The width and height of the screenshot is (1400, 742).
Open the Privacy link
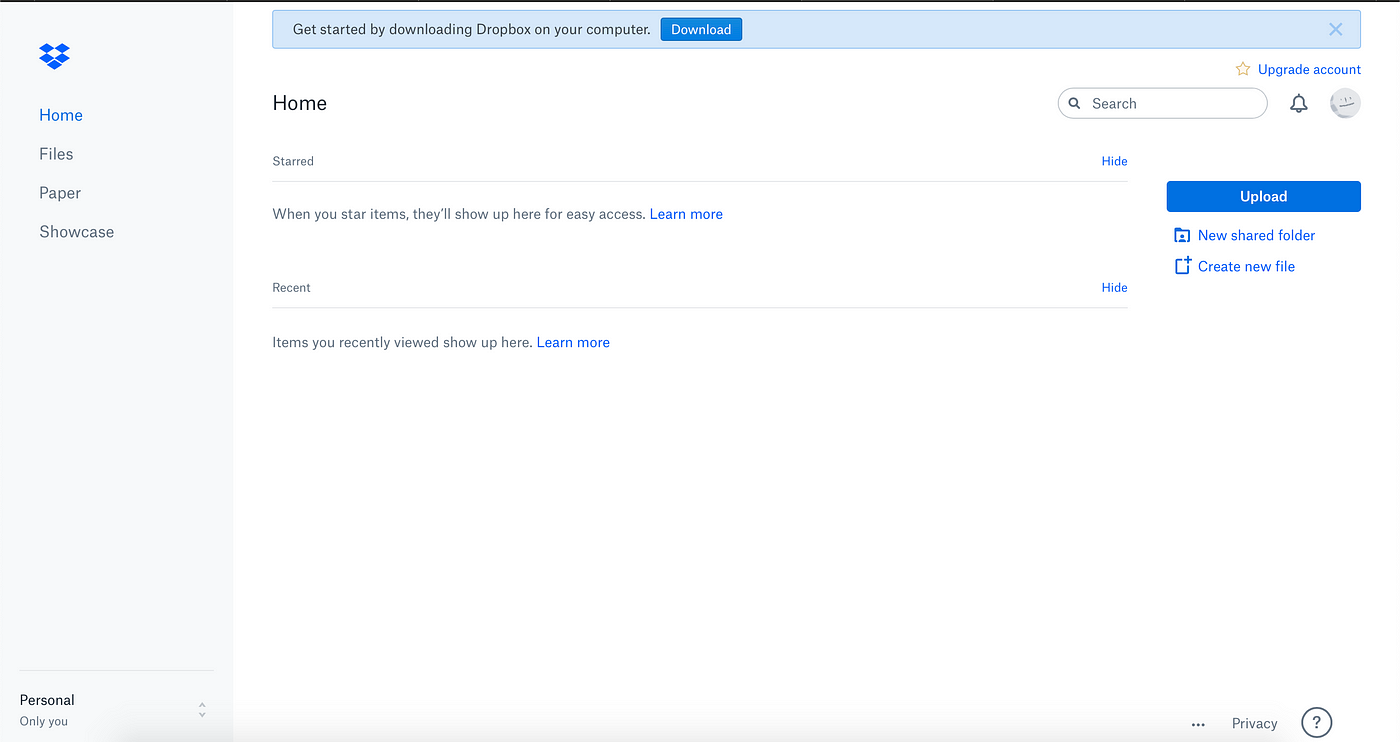coord(1254,724)
